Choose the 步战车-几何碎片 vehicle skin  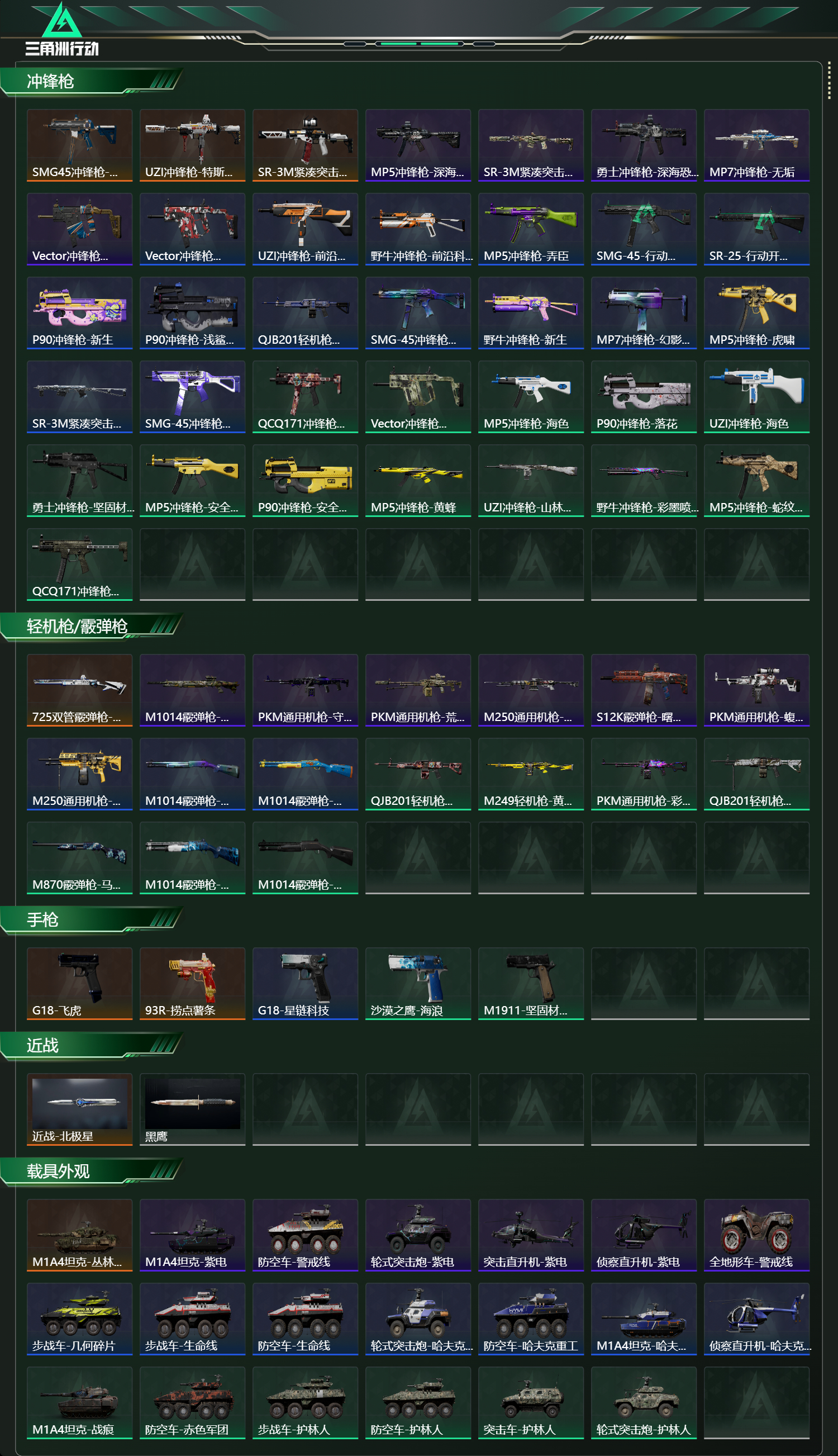coord(79,1319)
